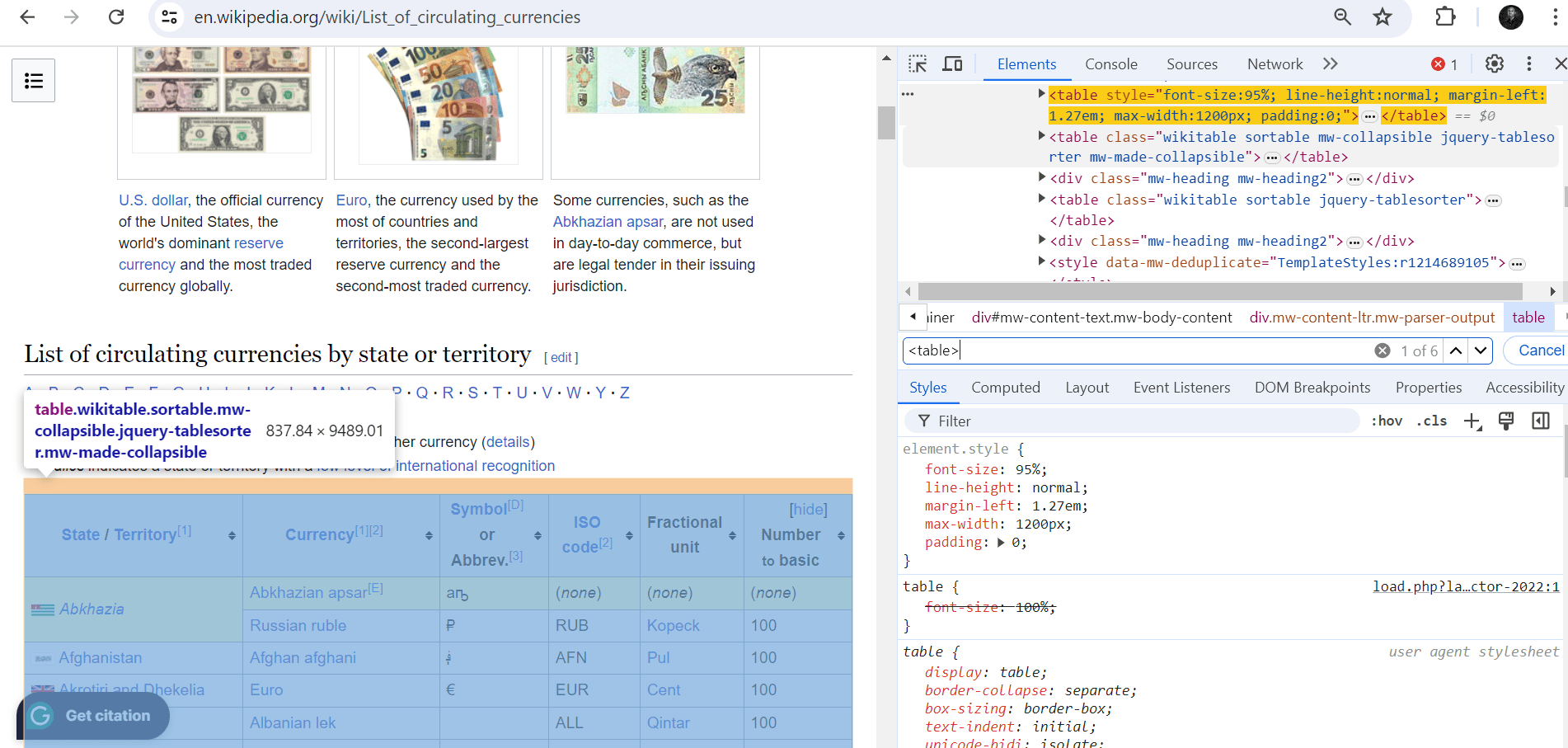The width and height of the screenshot is (1568, 748).
Task: Switch to the Sources tab
Action: pyautogui.click(x=1191, y=64)
